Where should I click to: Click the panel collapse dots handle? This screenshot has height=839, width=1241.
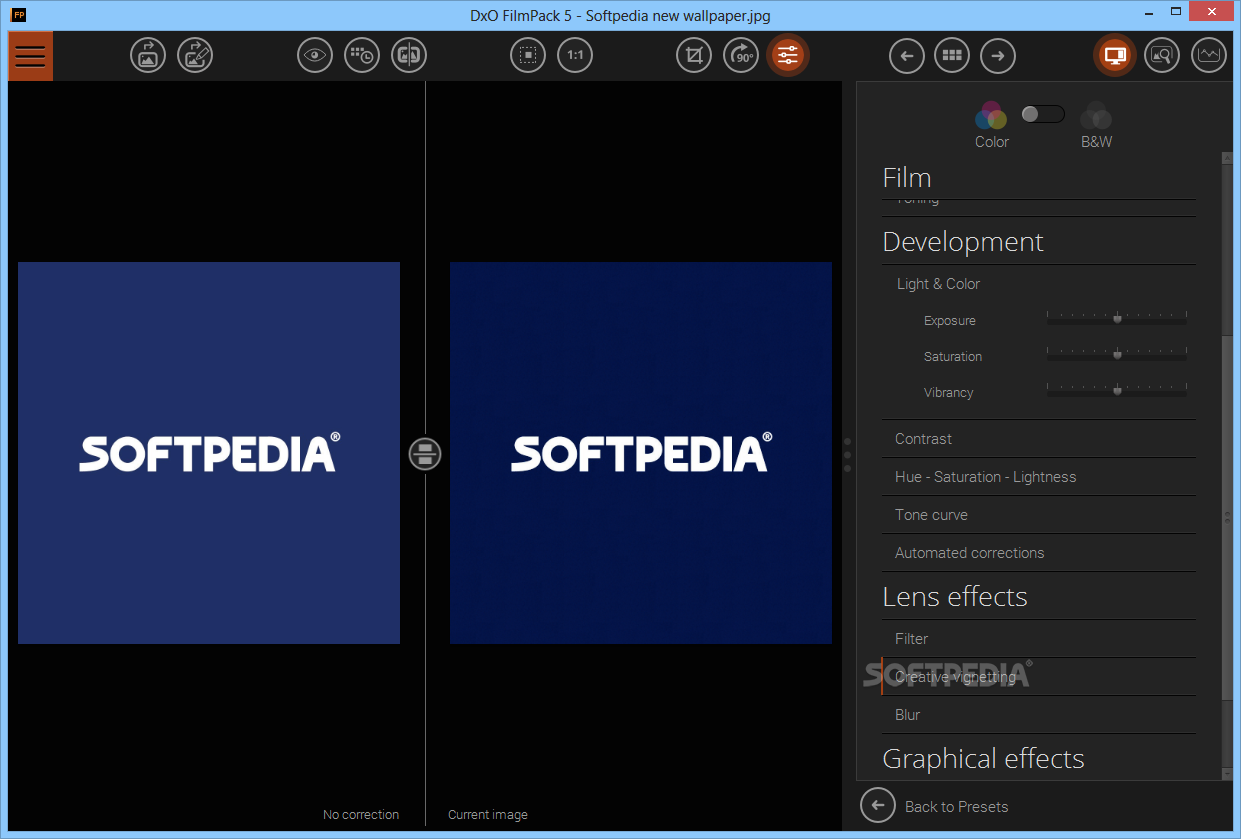pyautogui.click(x=848, y=455)
